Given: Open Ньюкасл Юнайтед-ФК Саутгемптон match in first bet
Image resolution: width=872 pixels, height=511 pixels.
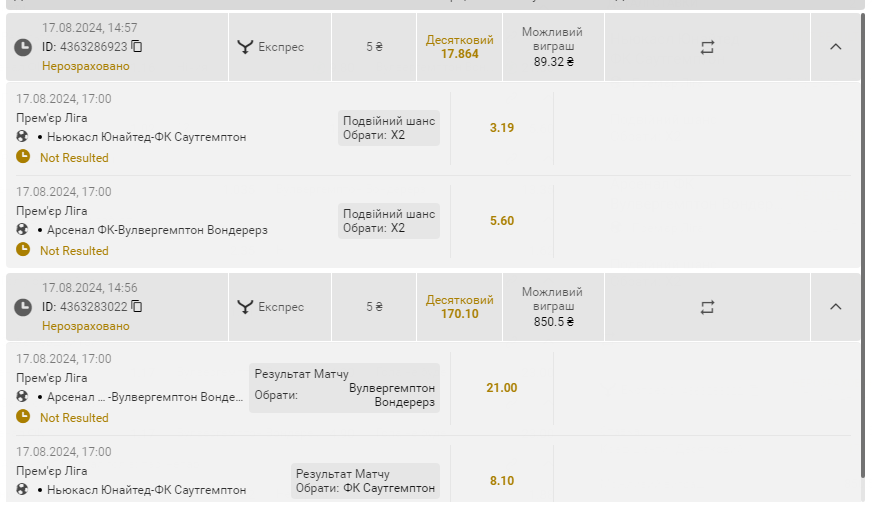Looking at the screenshot, I should pyautogui.click(x=146, y=137).
